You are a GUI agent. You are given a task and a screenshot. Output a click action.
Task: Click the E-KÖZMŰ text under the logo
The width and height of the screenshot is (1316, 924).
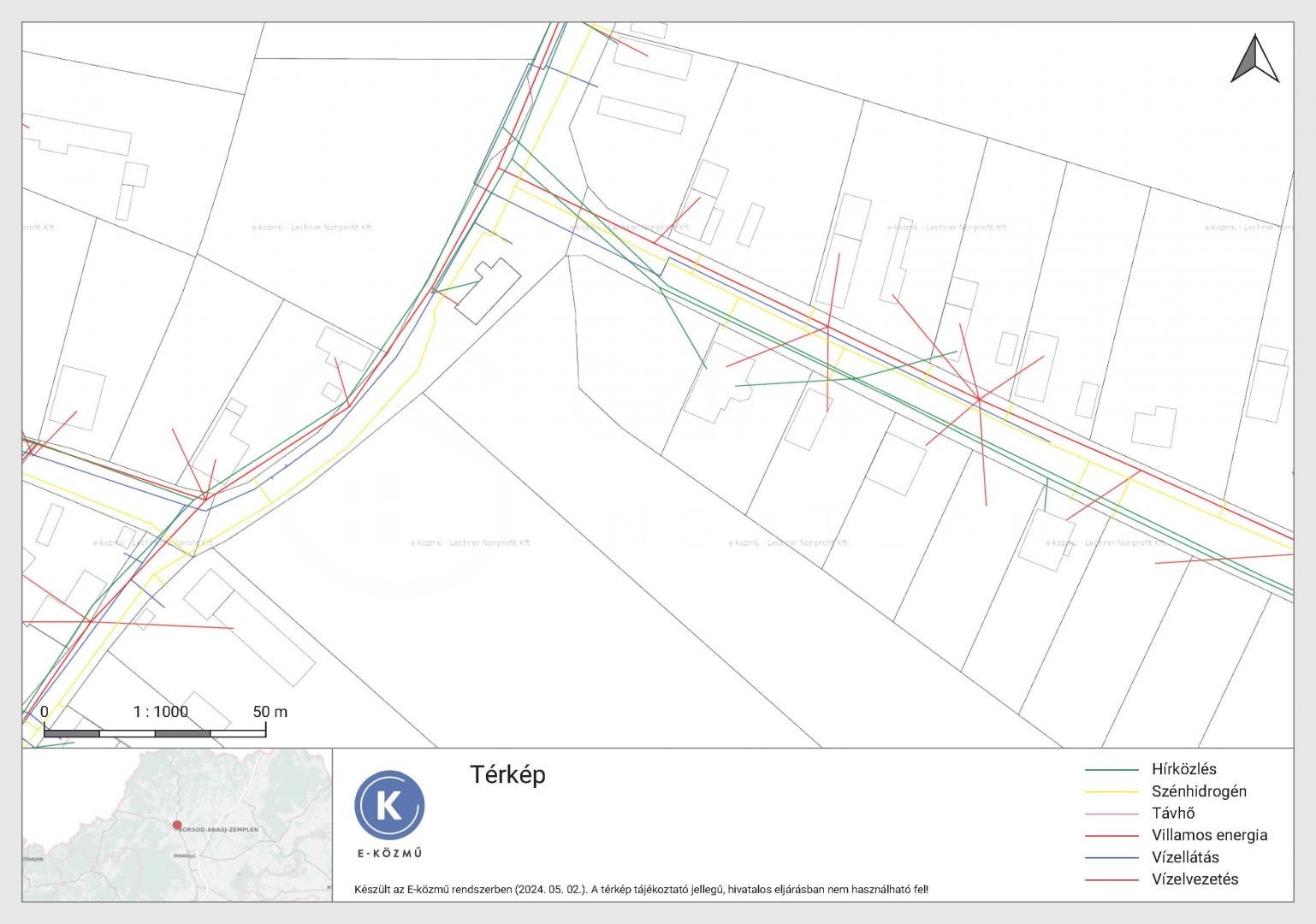389,853
